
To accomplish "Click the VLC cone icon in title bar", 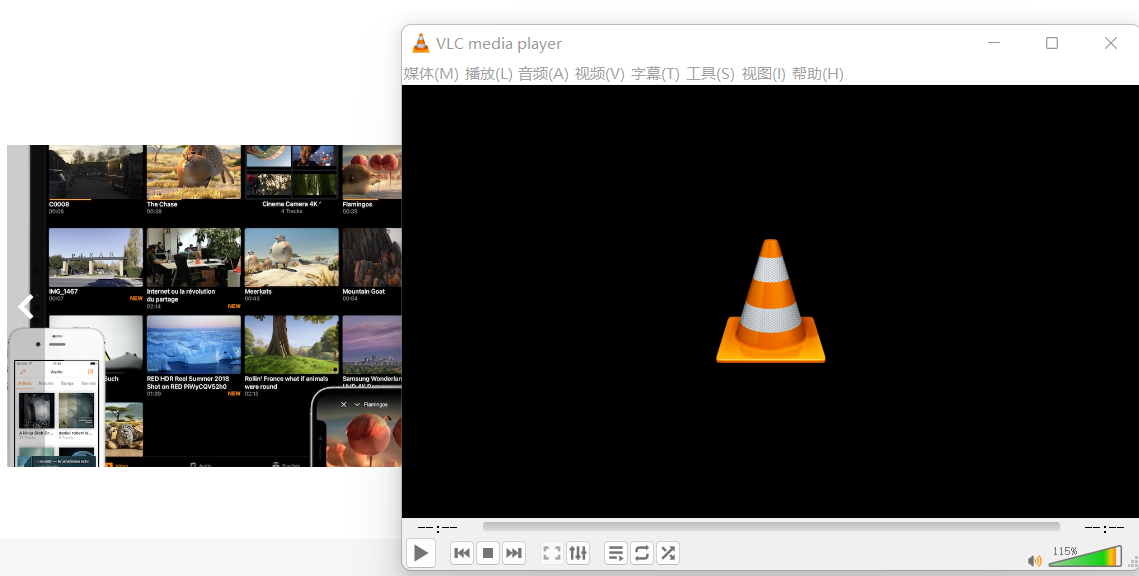I will tap(421, 44).
